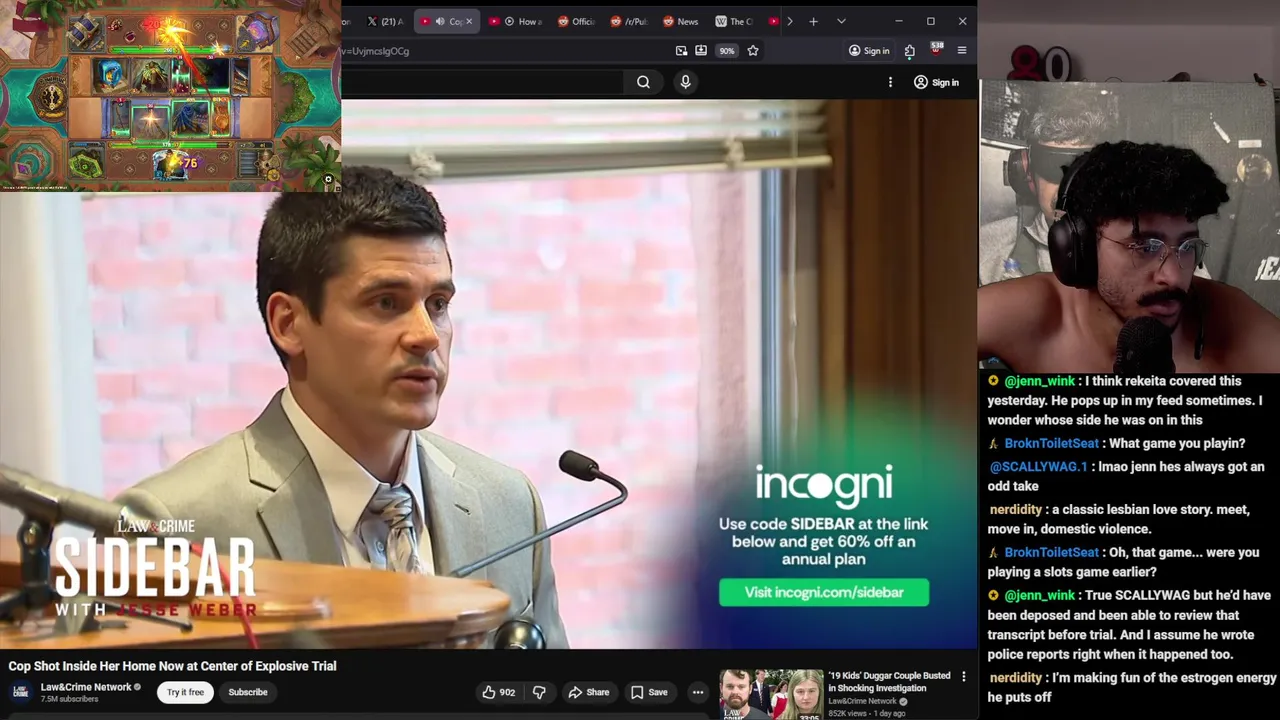
Task: Open the Law&Crime Network channel avatar
Action: pyautogui.click(x=20, y=692)
